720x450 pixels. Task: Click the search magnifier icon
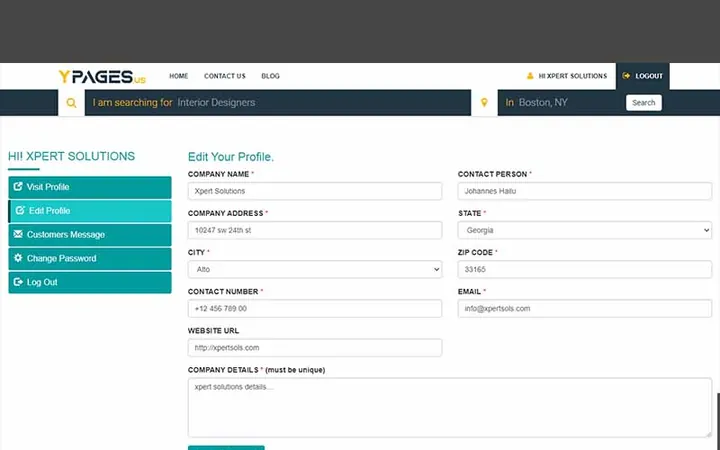[71, 103]
